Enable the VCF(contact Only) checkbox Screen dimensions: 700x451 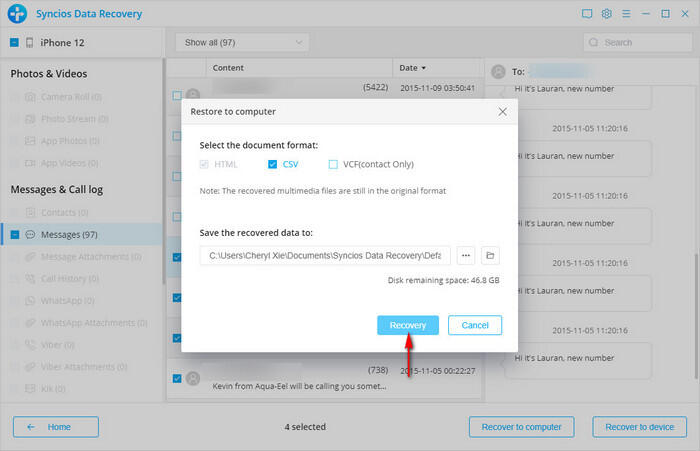(334, 164)
